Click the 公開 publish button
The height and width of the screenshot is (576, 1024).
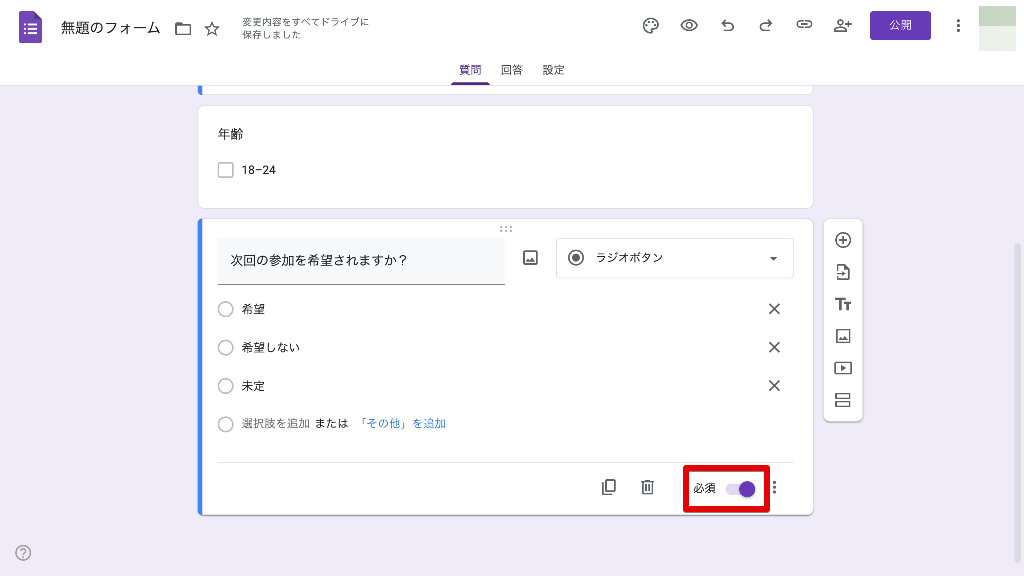(900, 26)
